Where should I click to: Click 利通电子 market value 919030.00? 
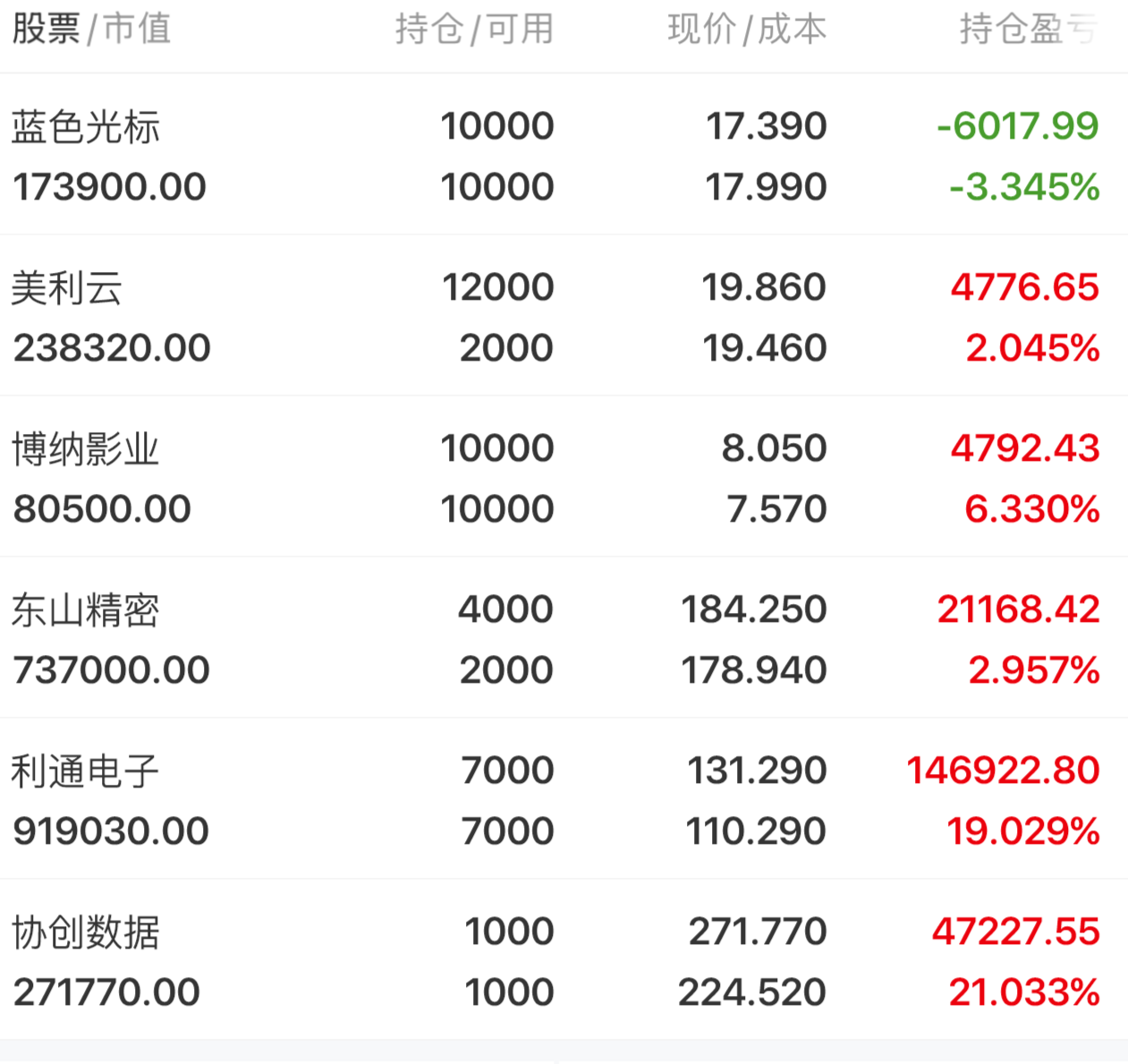111,831
